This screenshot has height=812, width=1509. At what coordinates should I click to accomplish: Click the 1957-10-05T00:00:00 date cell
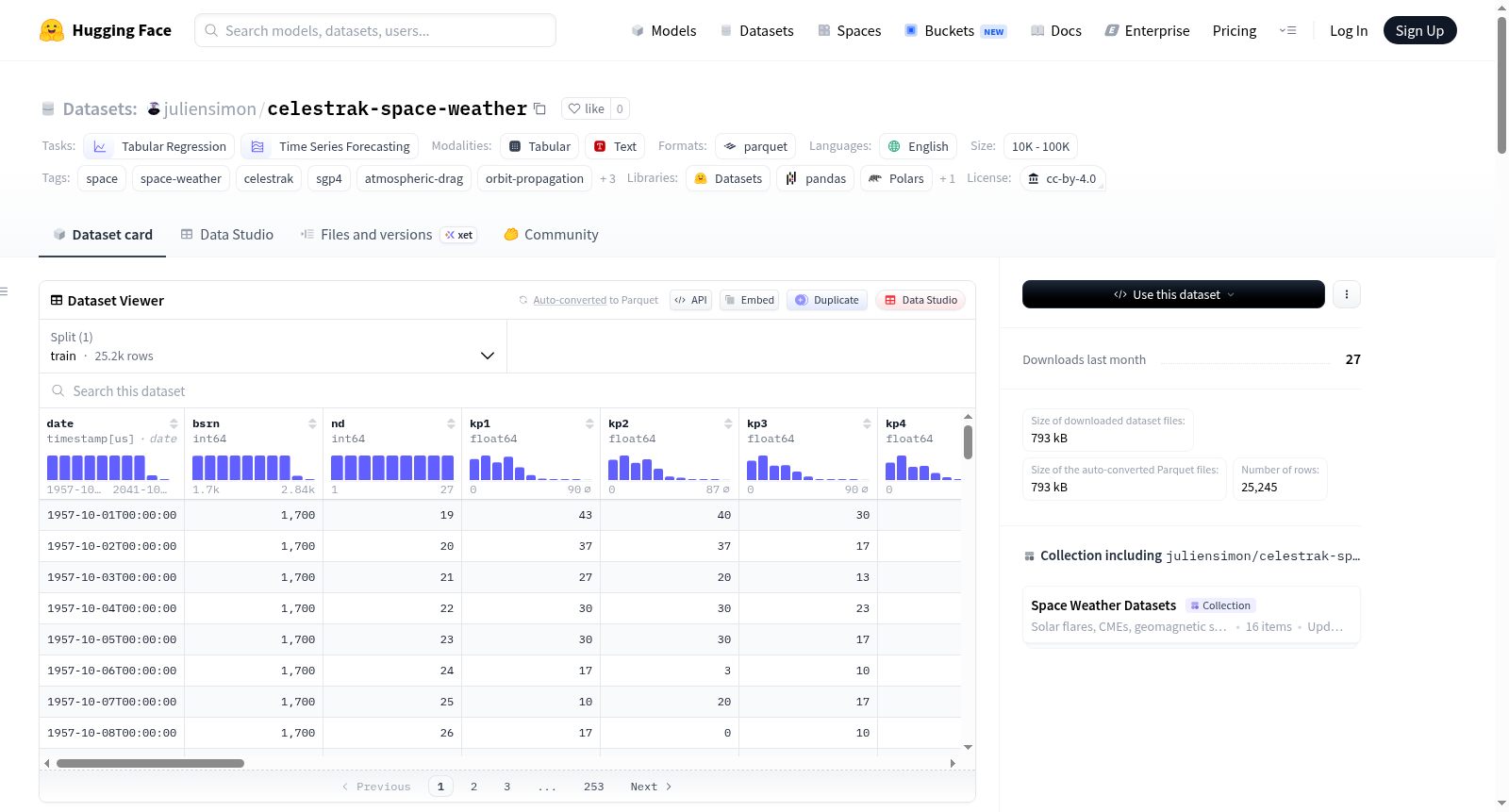[112, 639]
